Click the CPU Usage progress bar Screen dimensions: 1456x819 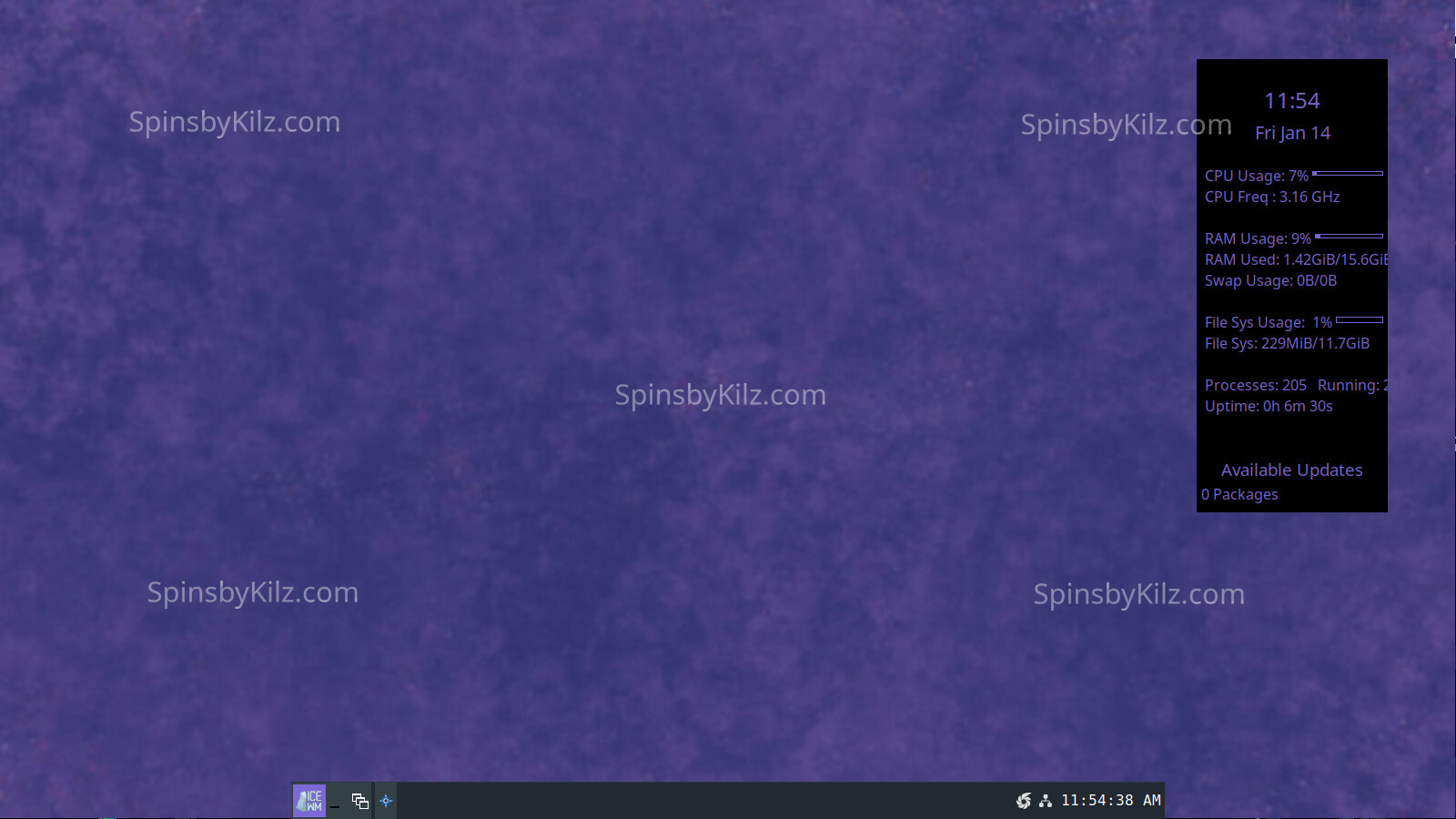pos(1348,173)
